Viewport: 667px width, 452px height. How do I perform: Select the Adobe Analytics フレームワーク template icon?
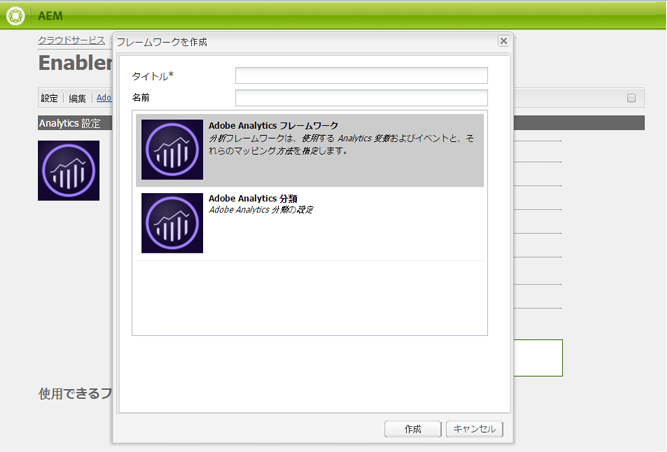(x=172, y=150)
